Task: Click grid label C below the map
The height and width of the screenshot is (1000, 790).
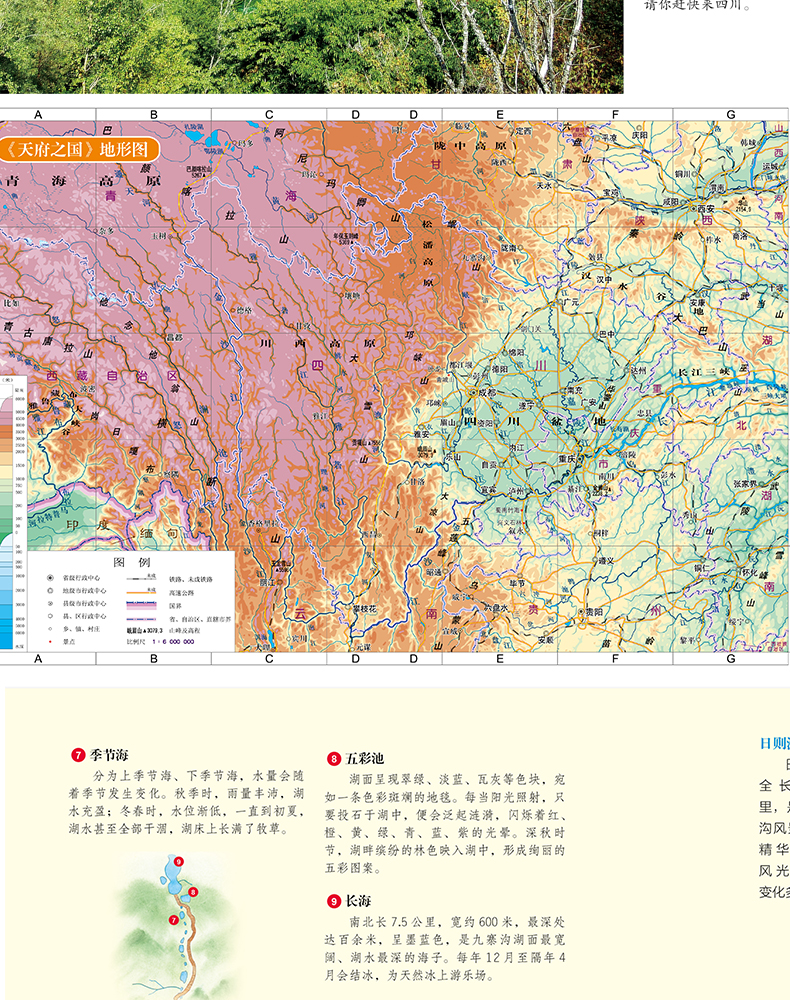Action: pos(269,659)
